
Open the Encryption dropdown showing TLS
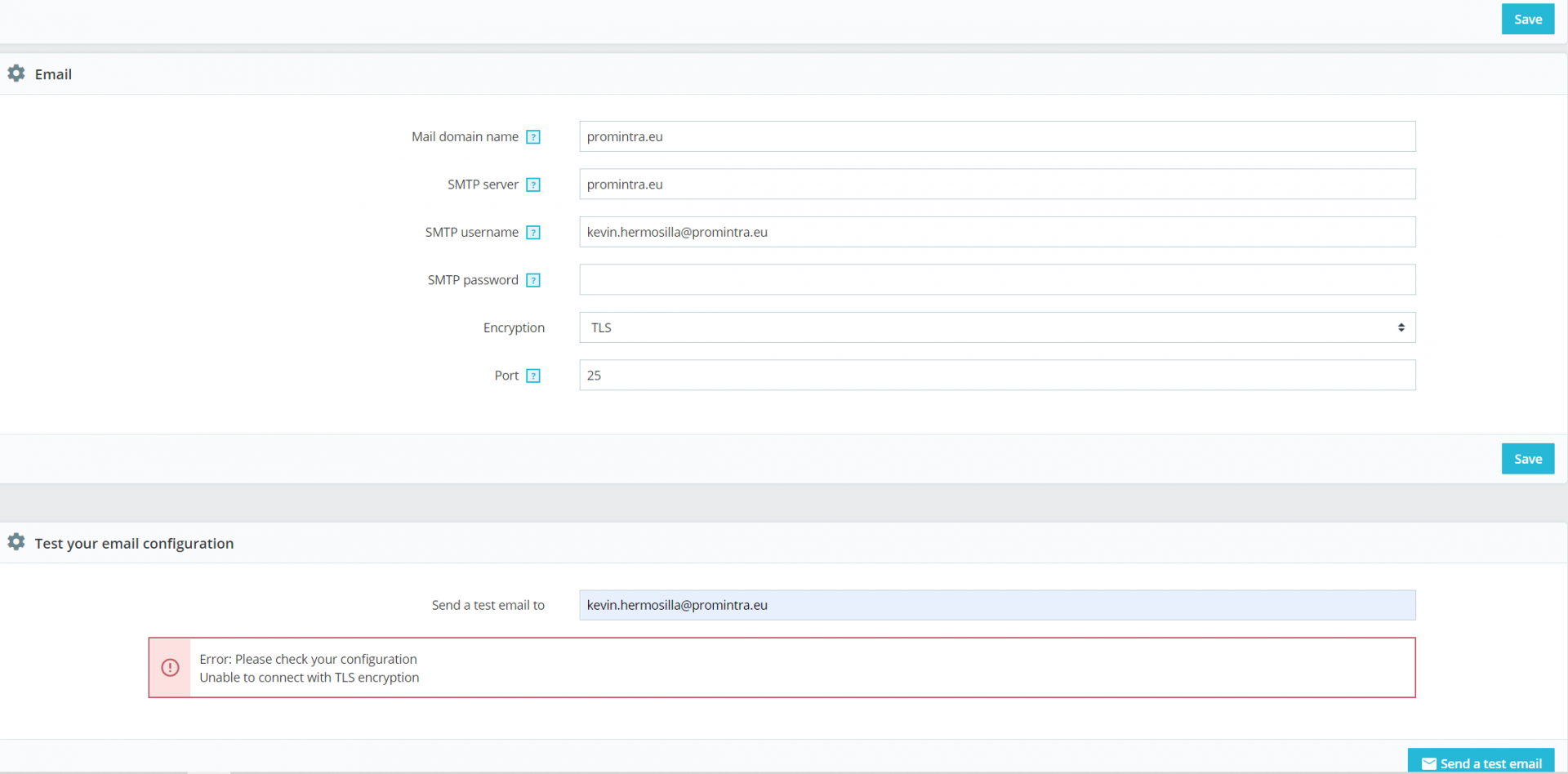[997, 327]
